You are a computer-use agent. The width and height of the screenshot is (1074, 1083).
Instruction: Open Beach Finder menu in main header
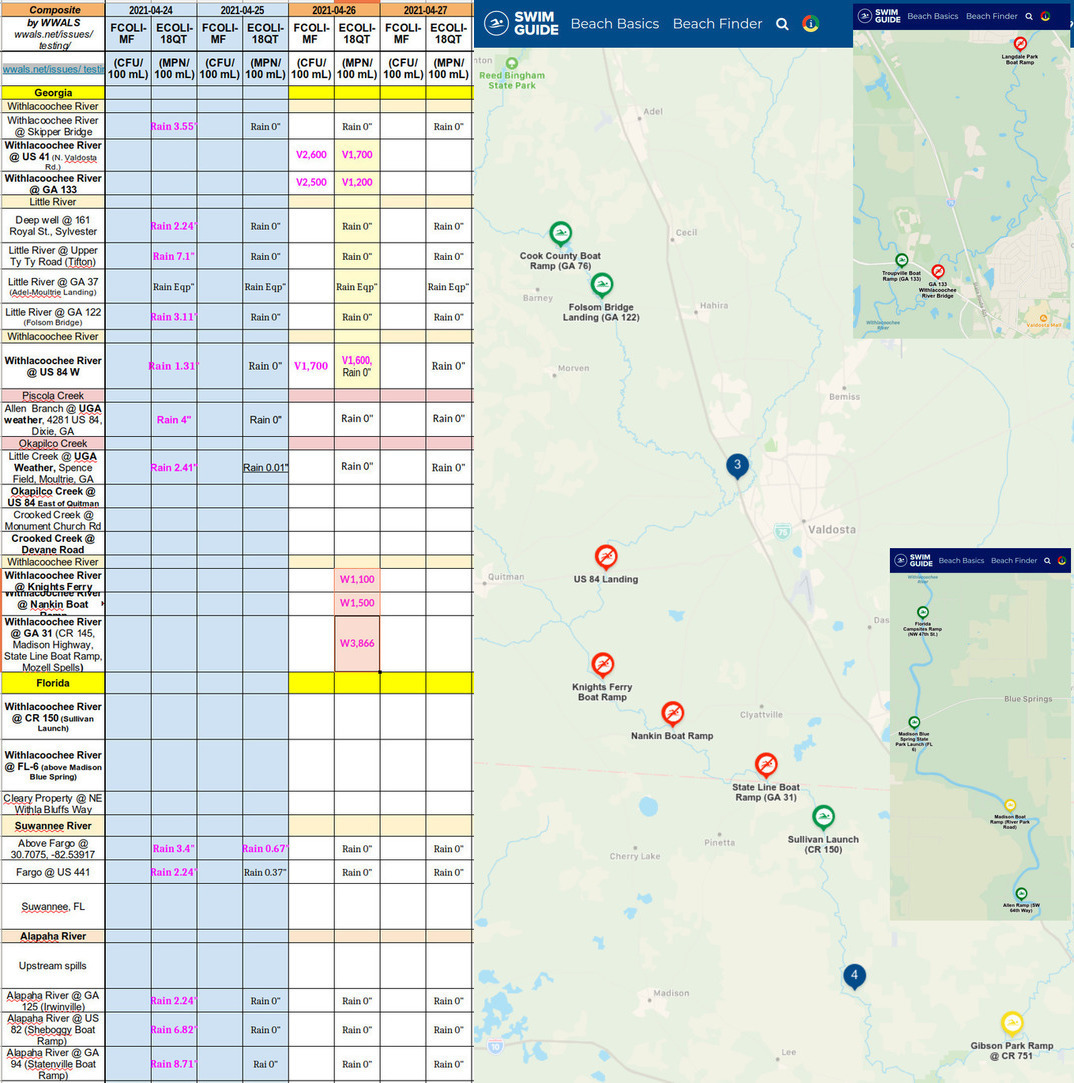(718, 23)
